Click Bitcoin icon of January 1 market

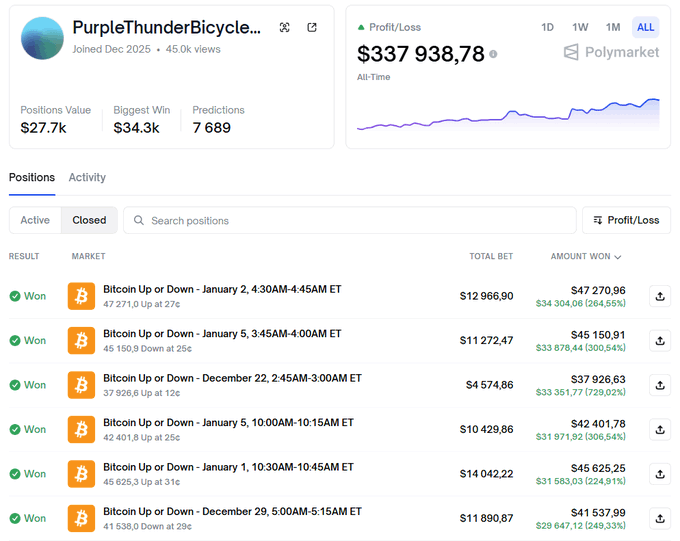[81, 474]
